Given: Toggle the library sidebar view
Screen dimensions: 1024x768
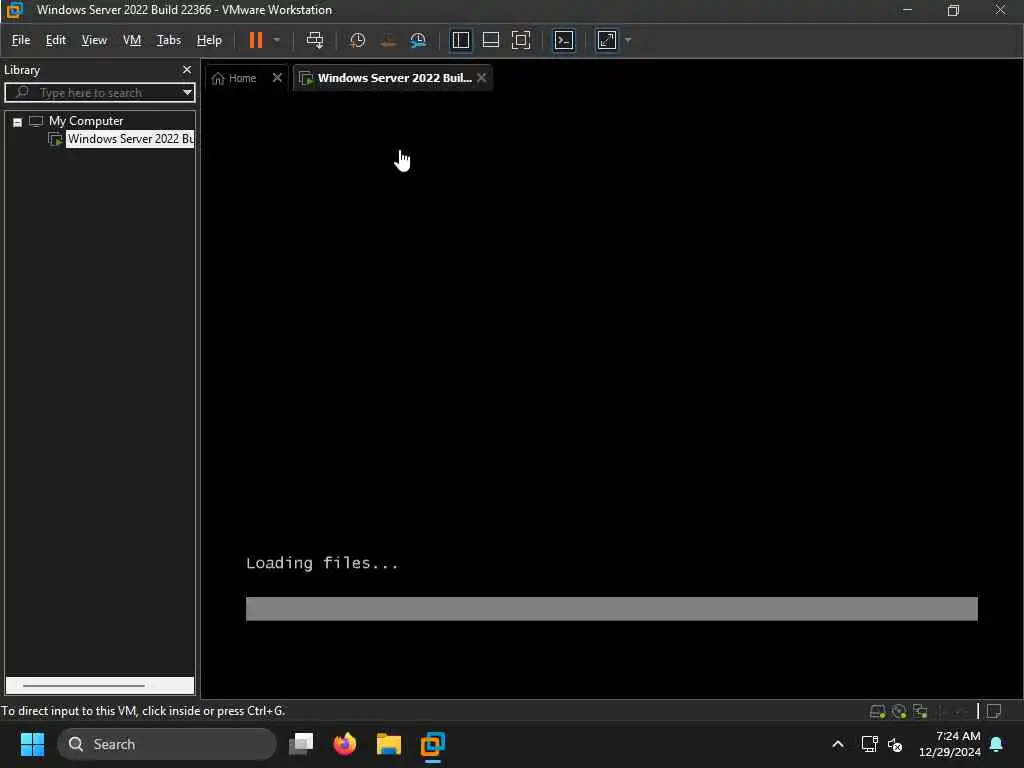Looking at the screenshot, I should click(460, 40).
